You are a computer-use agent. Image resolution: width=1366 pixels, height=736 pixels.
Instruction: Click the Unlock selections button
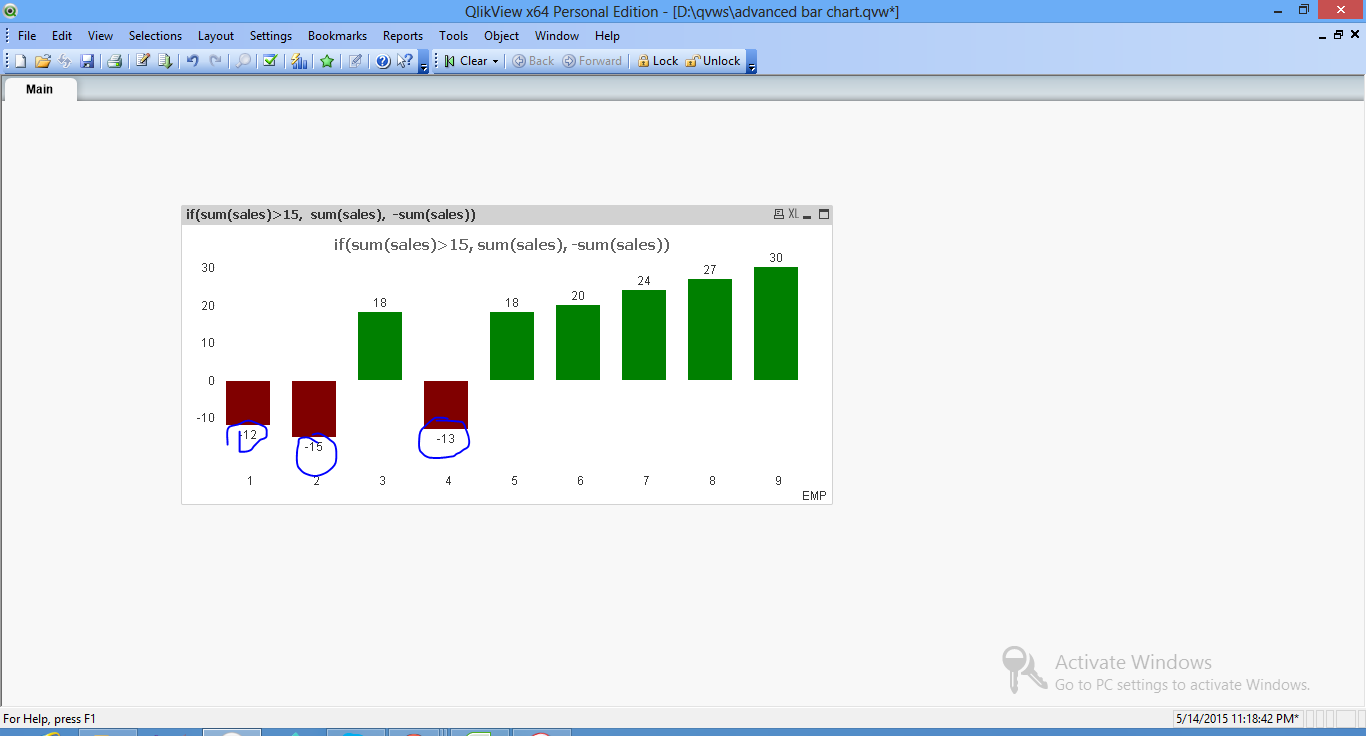[713, 61]
